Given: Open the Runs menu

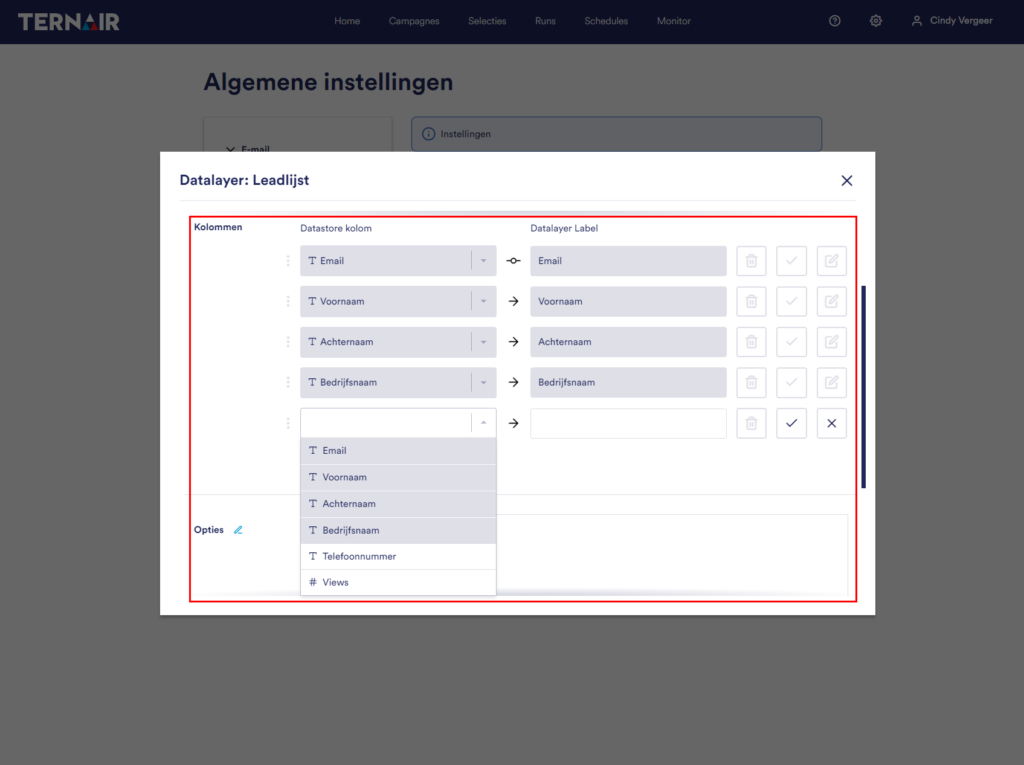Looking at the screenshot, I should tap(545, 21).
